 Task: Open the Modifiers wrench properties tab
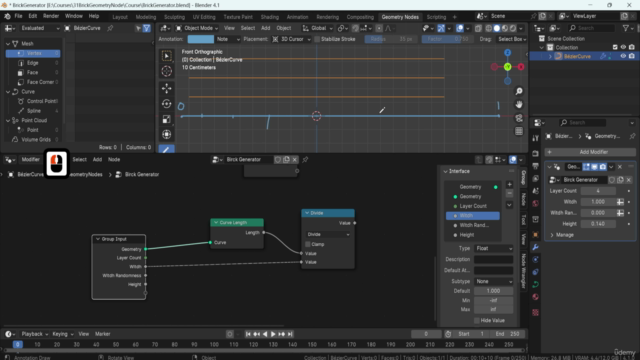click(536, 247)
